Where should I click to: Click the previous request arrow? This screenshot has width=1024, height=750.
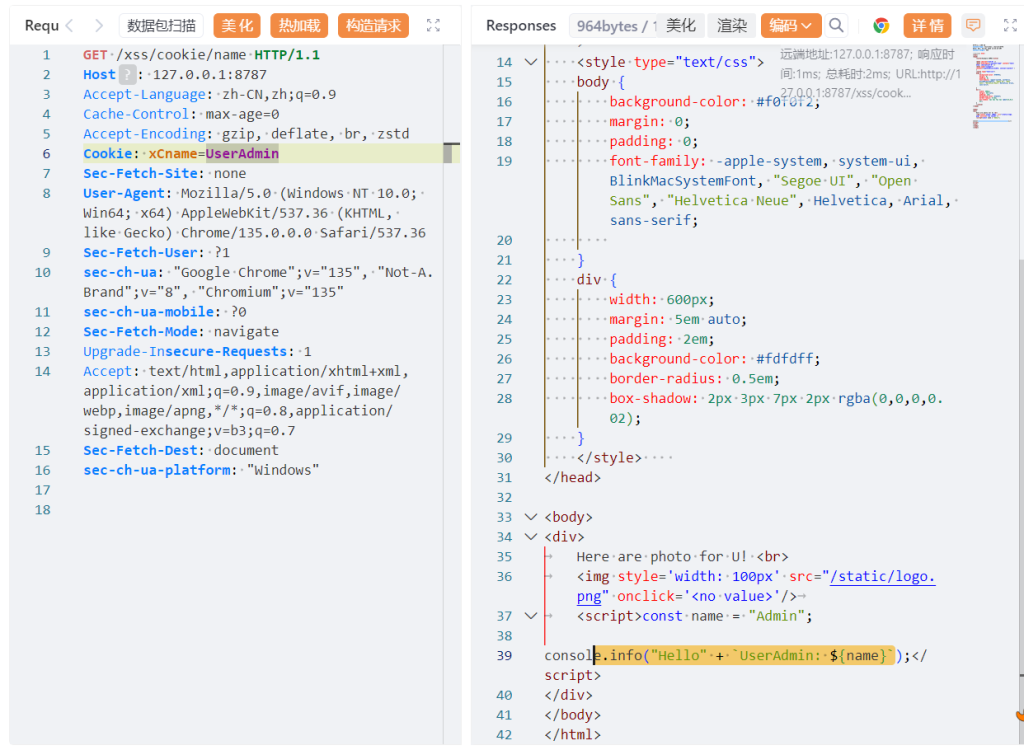[x=70, y=25]
